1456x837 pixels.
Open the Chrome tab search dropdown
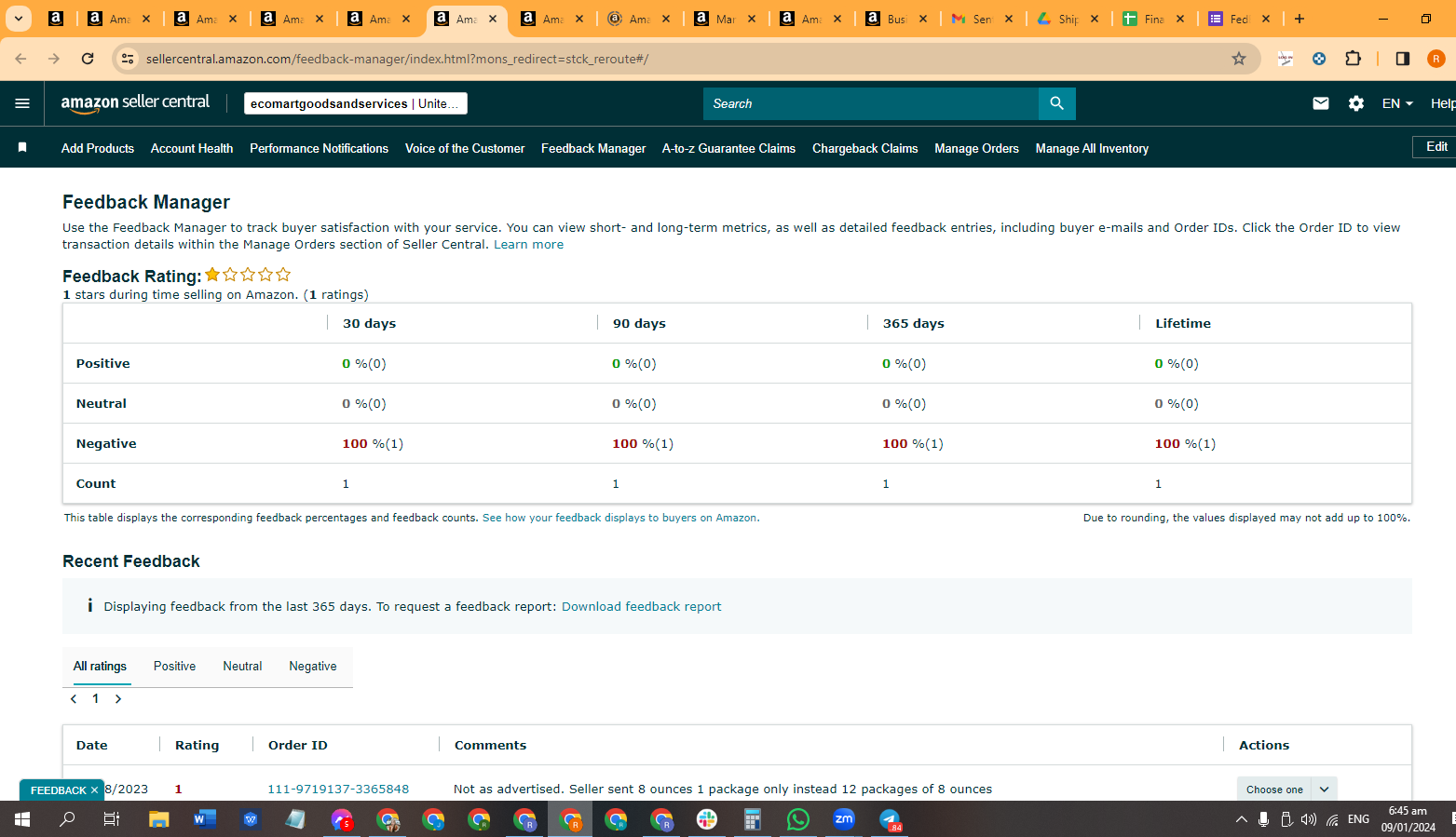[19, 19]
